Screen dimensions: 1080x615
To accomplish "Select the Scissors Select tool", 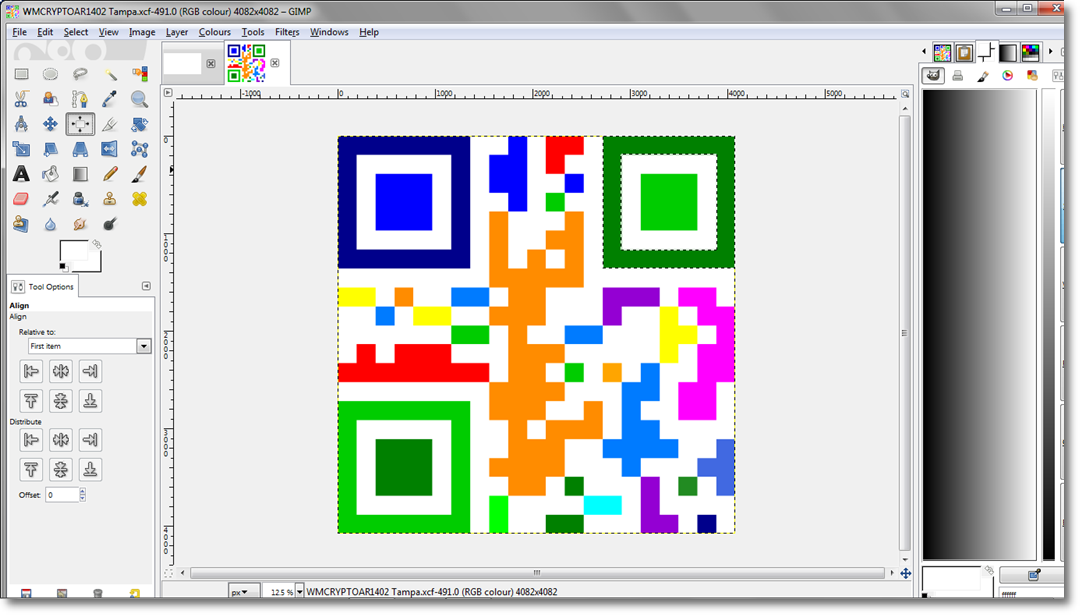I will 21,99.
